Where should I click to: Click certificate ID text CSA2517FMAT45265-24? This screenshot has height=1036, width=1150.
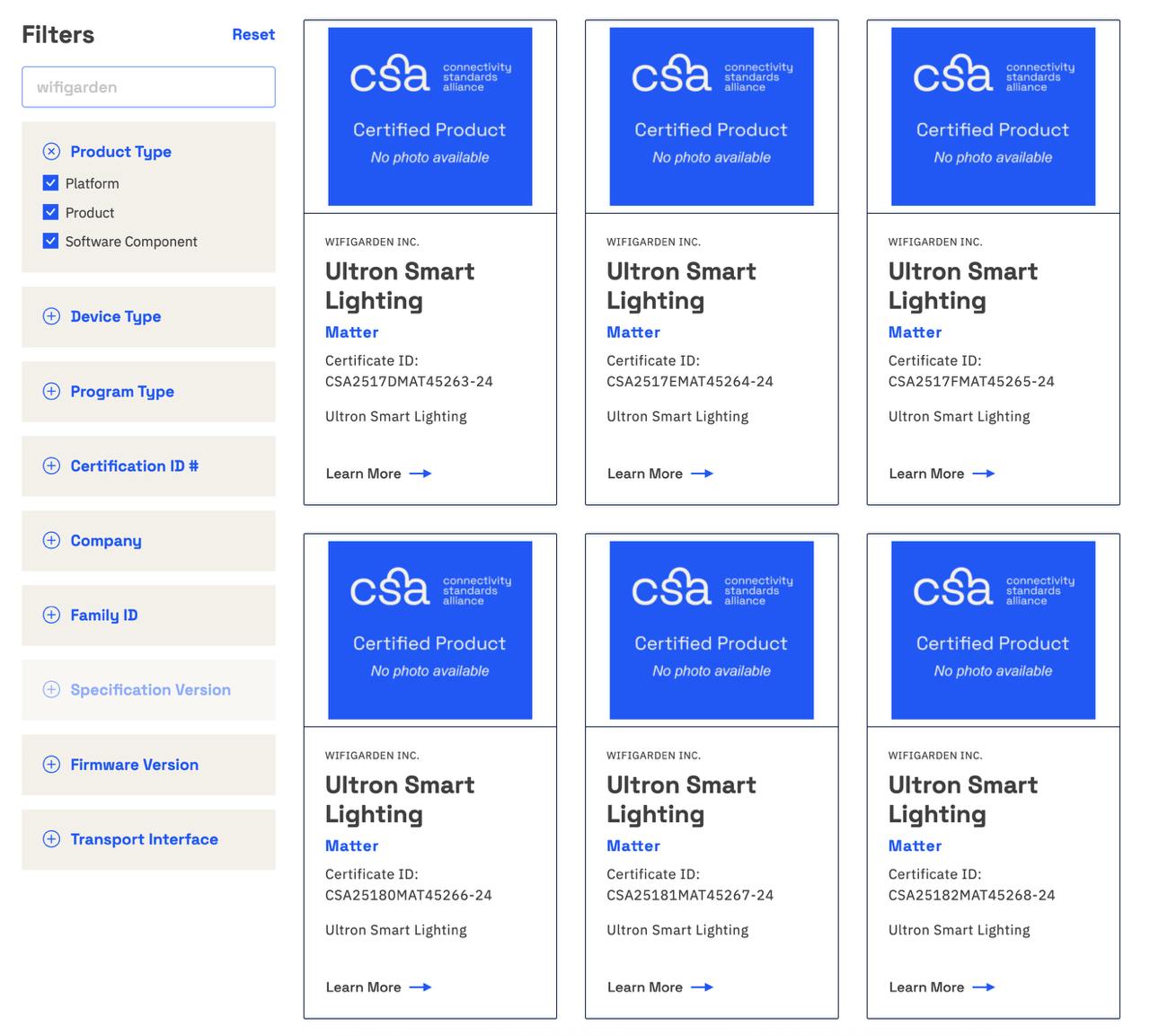971,381
